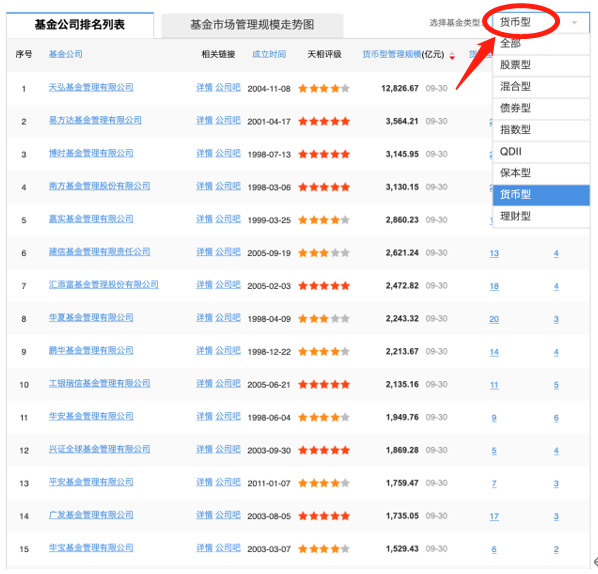Choose 混合型 from dropdown list

coord(541,87)
